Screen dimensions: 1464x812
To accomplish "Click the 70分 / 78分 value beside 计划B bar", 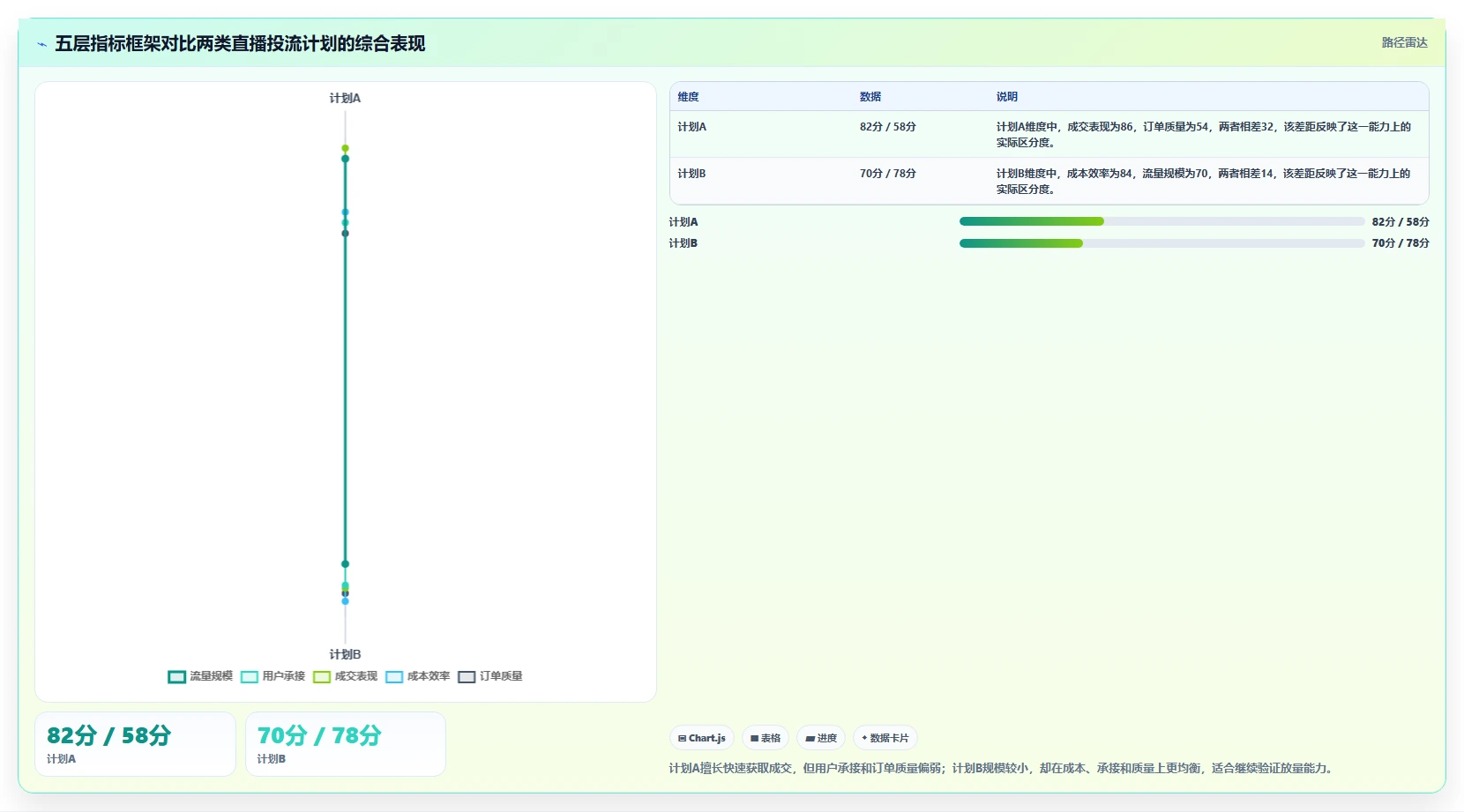I will pos(1401,243).
